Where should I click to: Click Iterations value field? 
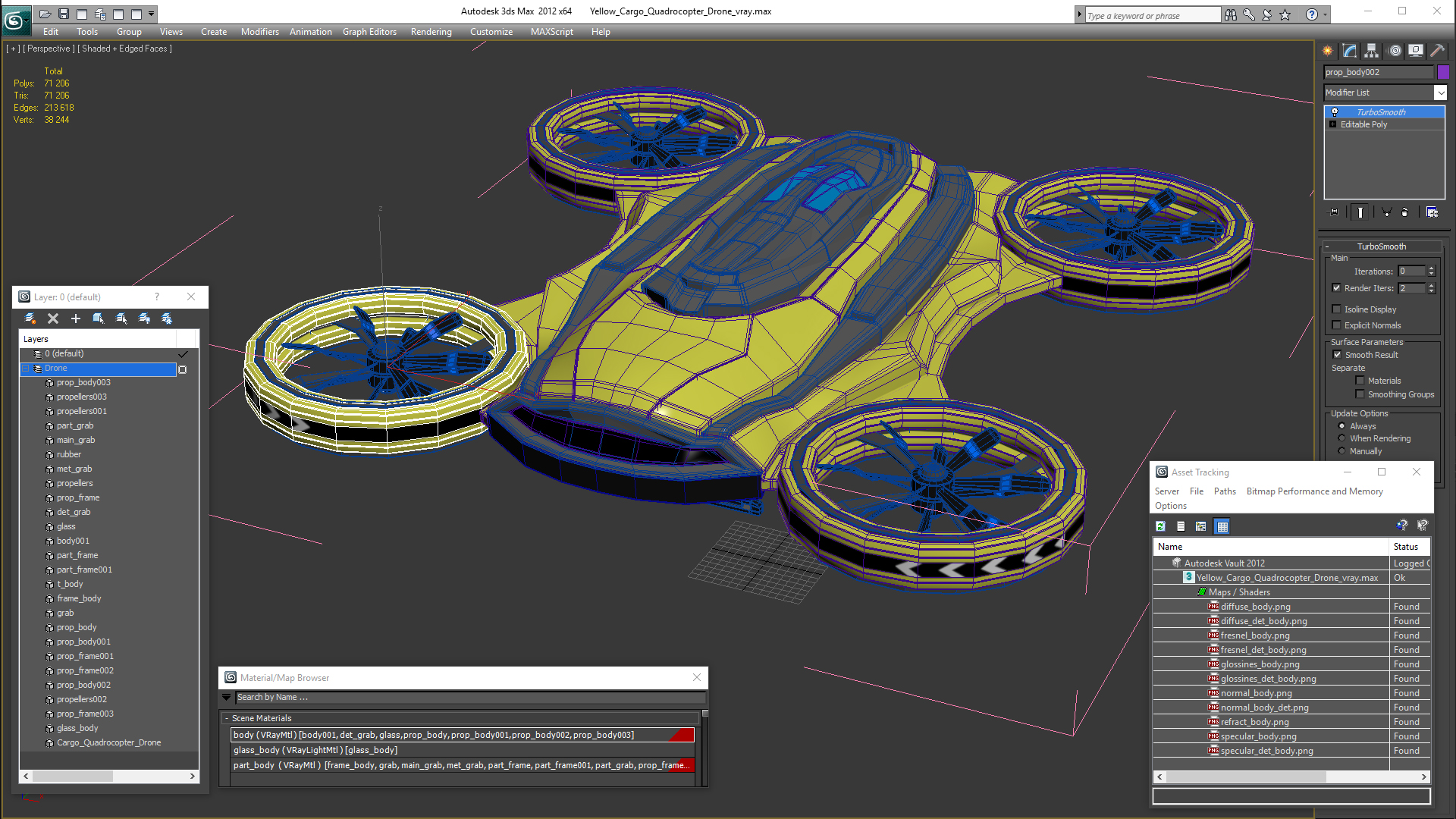(1412, 271)
